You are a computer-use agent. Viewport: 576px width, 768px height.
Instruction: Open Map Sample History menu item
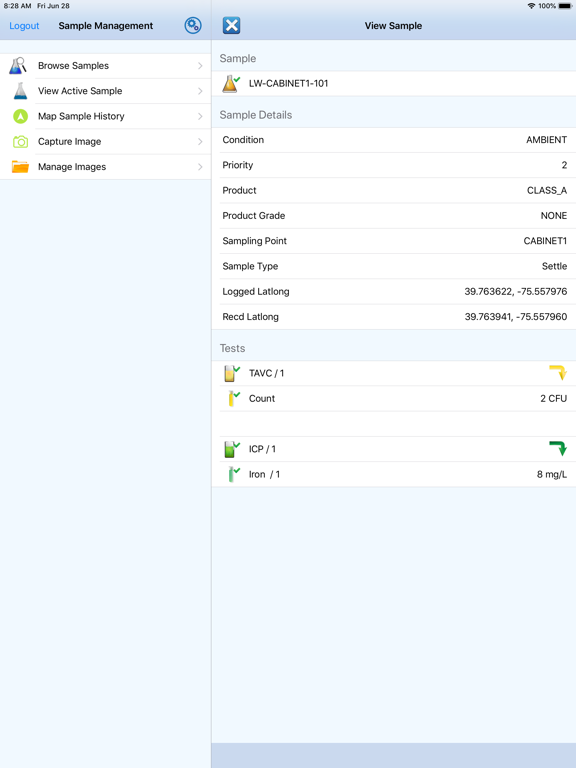(x=105, y=116)
